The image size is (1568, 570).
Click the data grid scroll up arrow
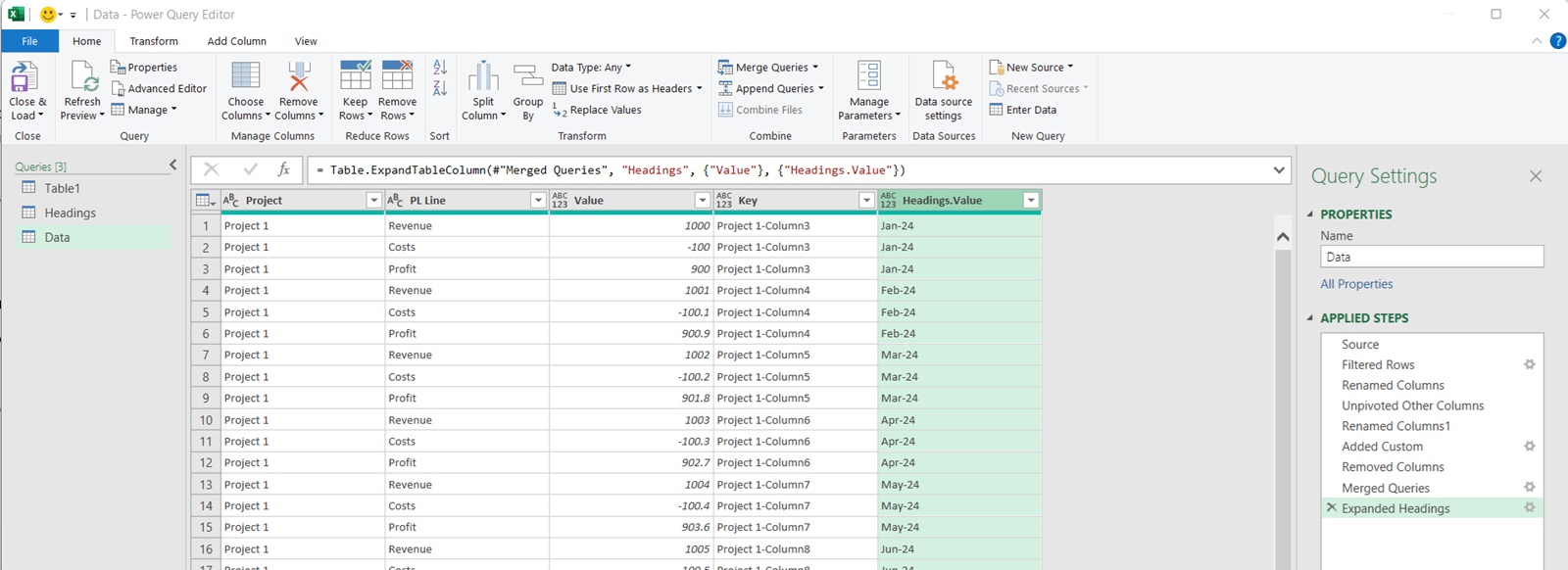tap(1282, 237)
